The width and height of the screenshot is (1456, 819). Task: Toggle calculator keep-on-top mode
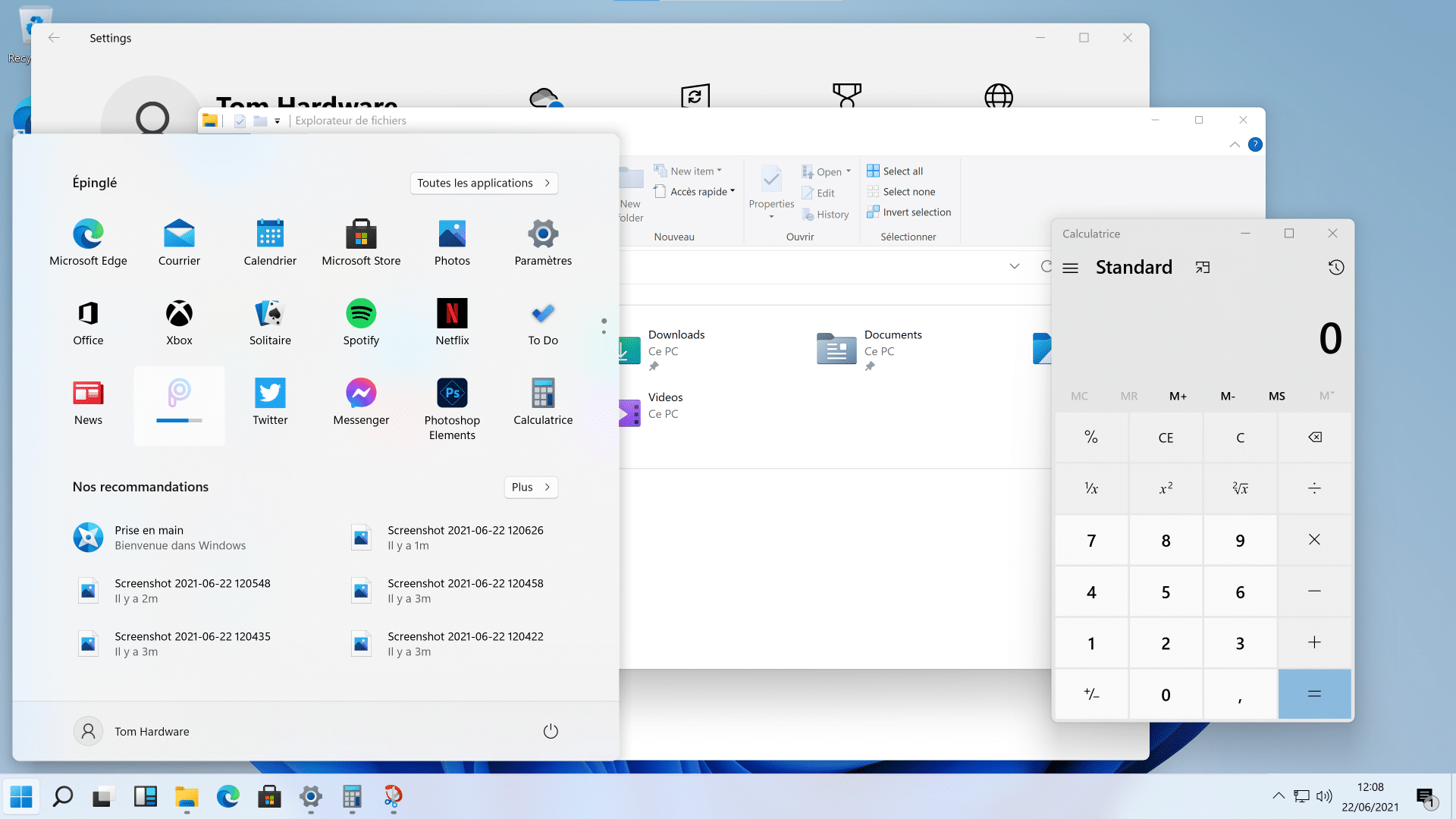pos(1203,267)
